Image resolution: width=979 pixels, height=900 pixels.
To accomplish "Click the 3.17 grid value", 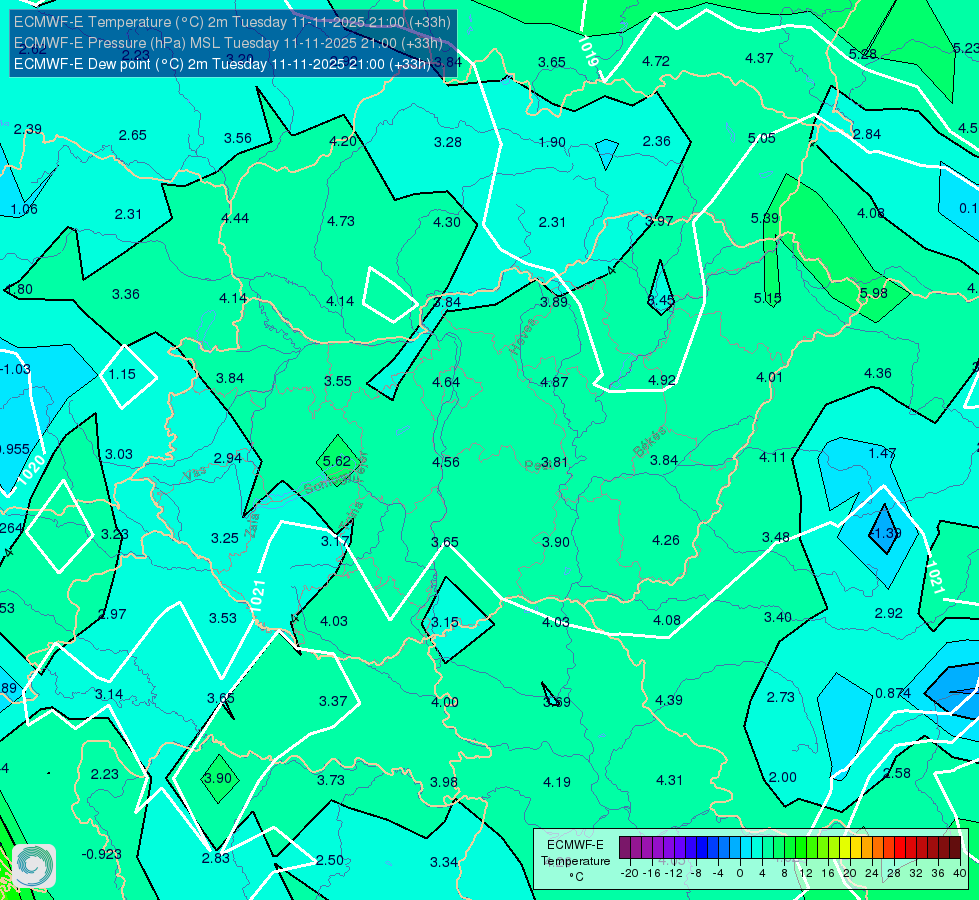I will pyautogui.click(x=335, y=541).
